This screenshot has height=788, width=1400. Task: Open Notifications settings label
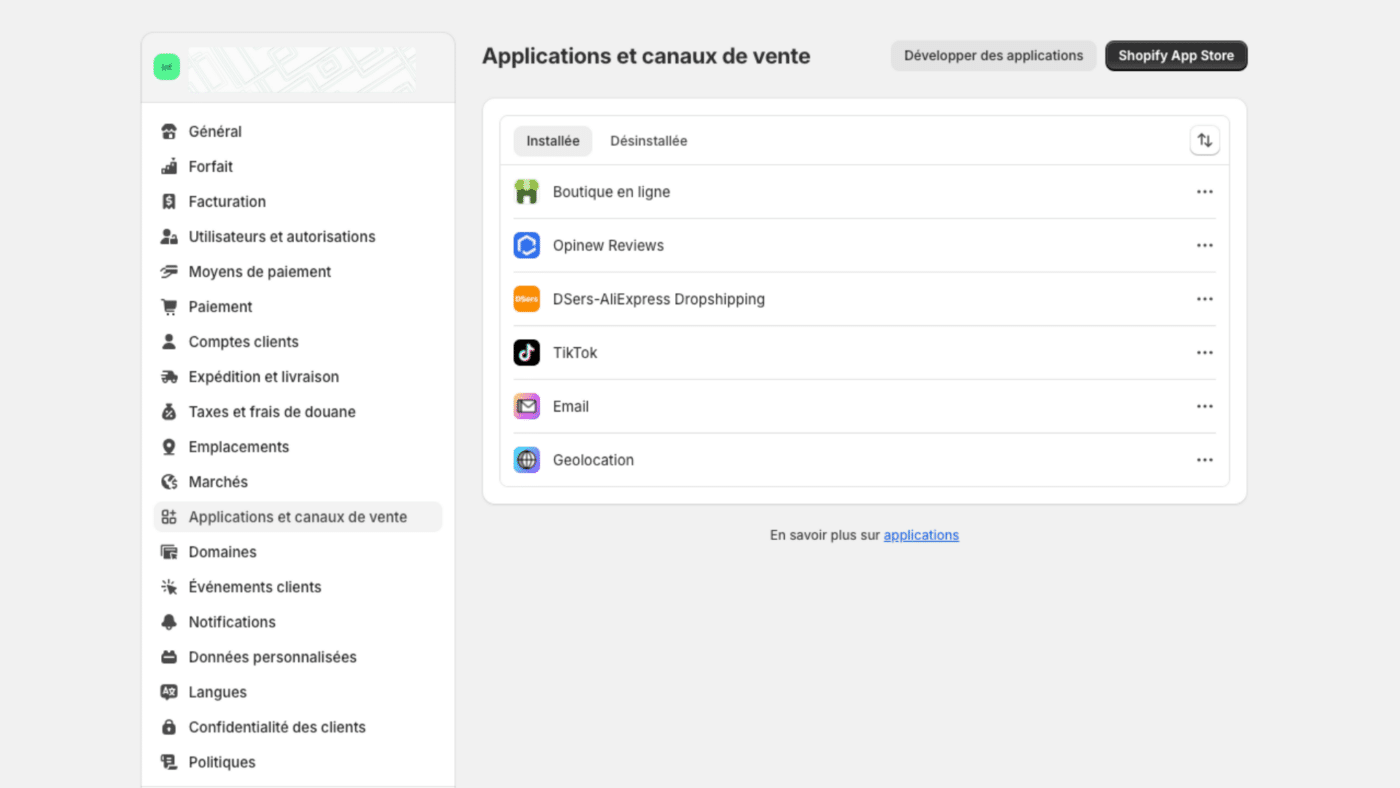[232, 621]
